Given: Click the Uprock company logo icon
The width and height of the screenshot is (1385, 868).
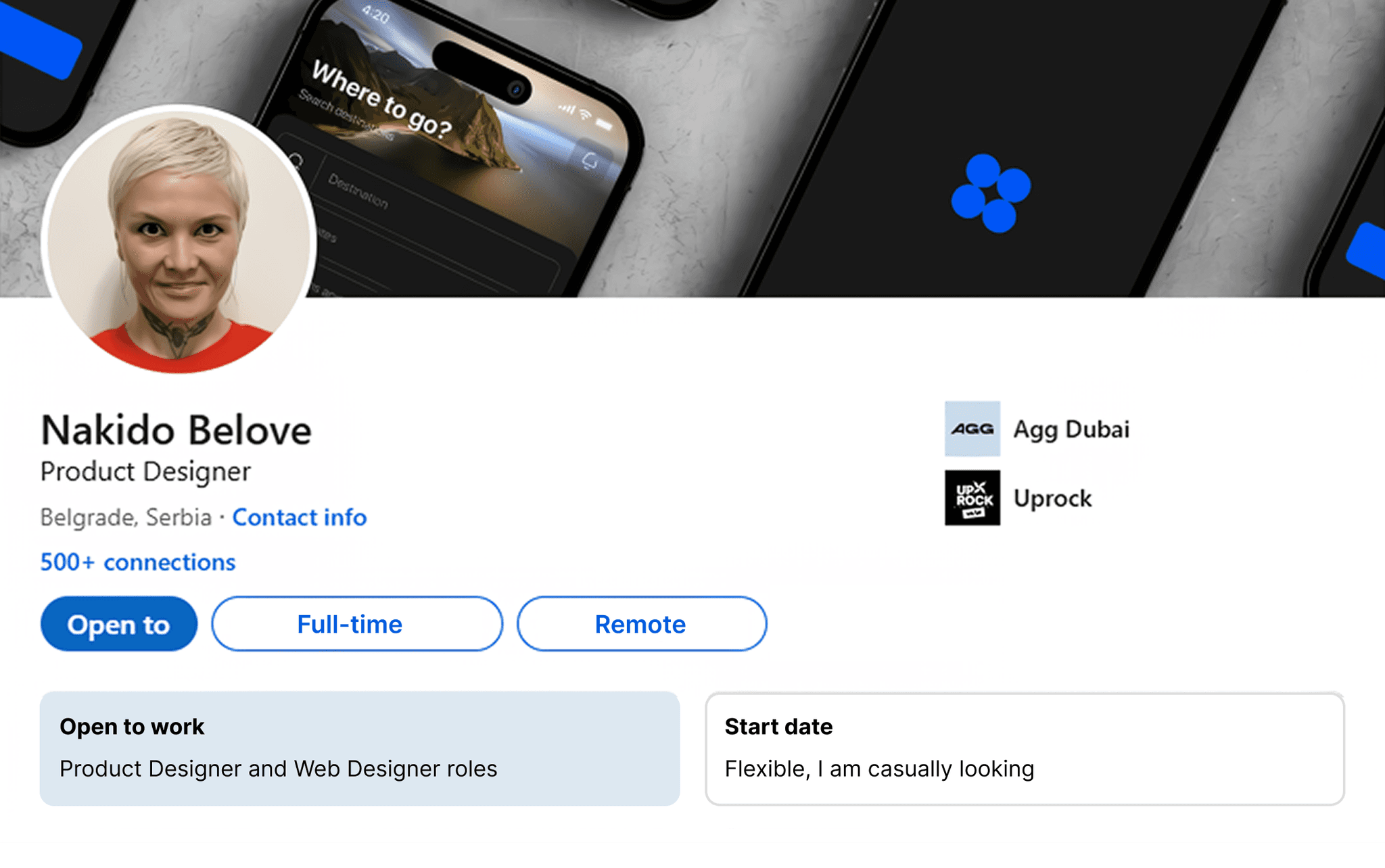Looking at the screenshot, I should click(972, 498).
